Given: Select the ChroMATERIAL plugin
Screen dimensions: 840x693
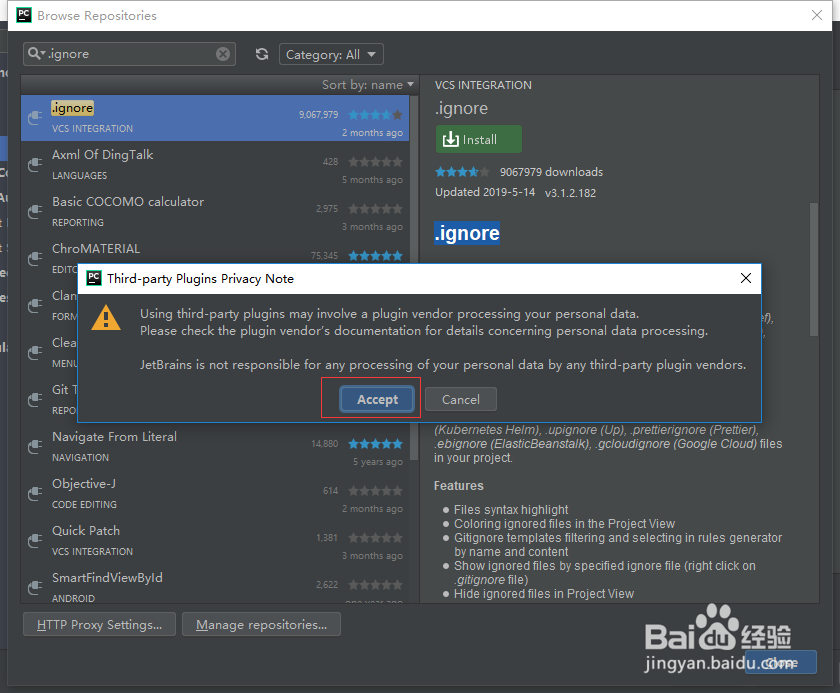Looking at the screenshot, I should click(x=215, y=250).
